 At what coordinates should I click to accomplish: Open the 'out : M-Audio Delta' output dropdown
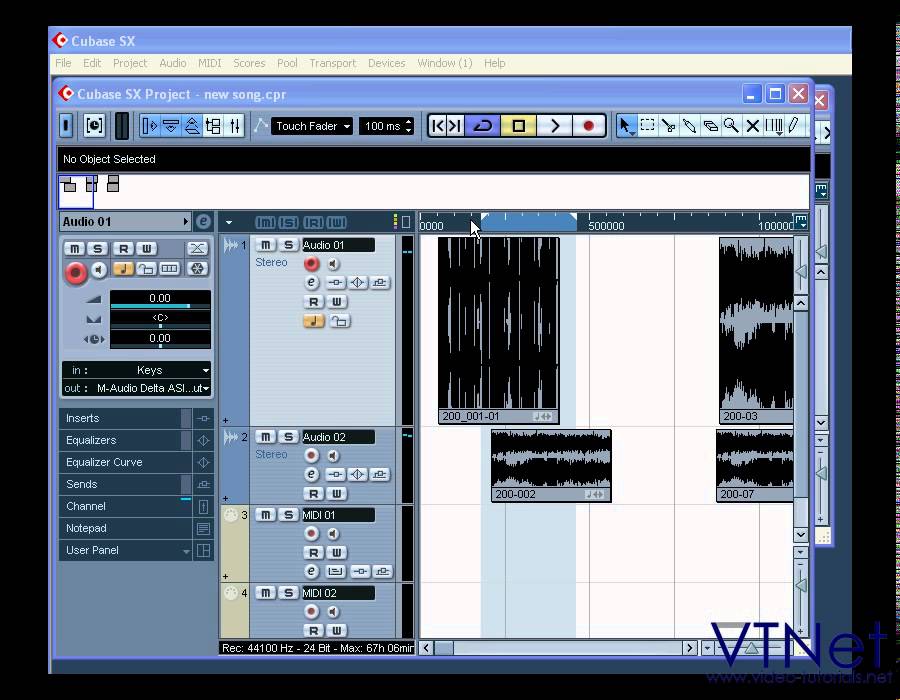click(137, 388)
